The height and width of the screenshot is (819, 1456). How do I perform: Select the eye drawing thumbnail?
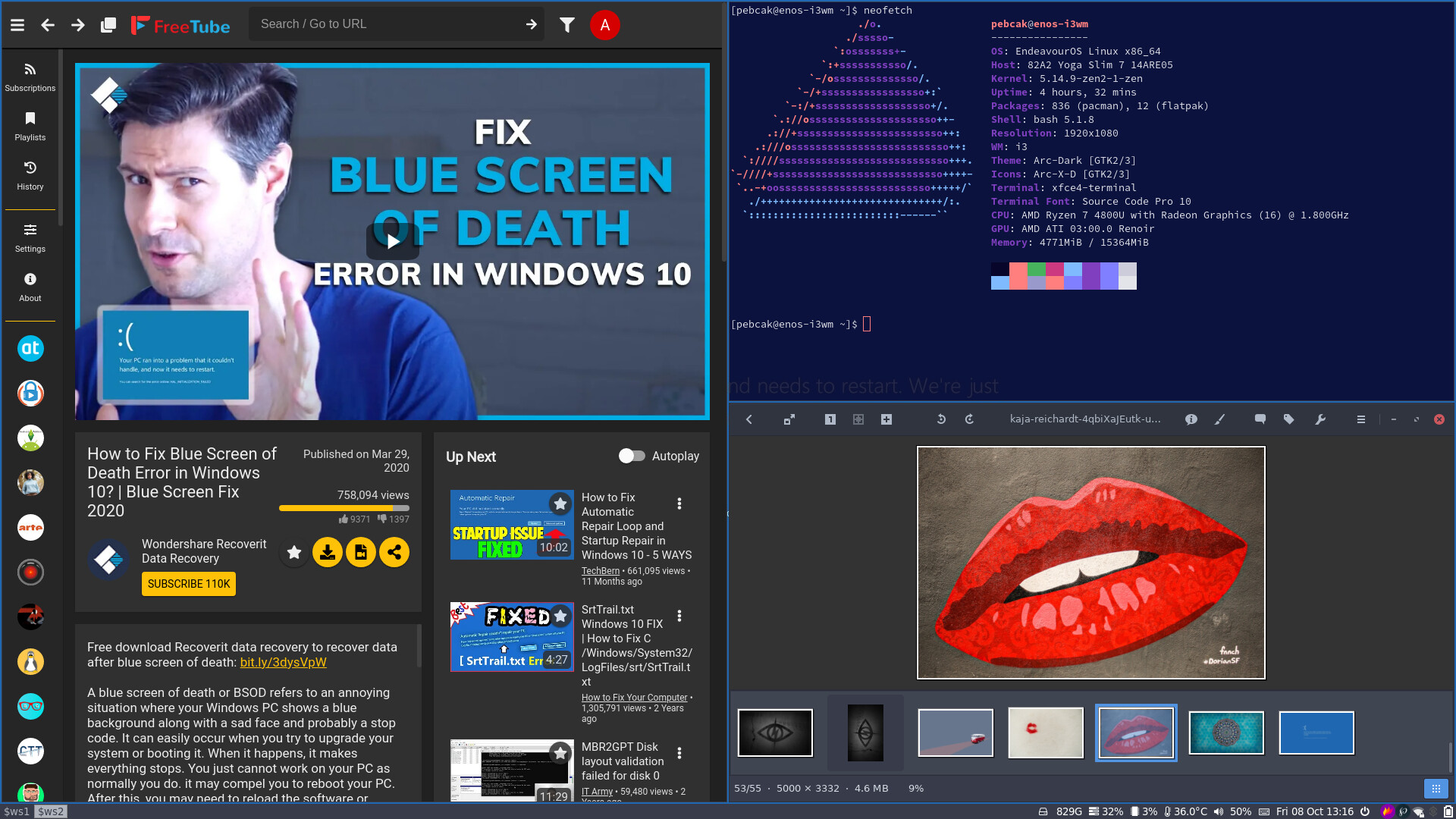[x=775, y=733]
